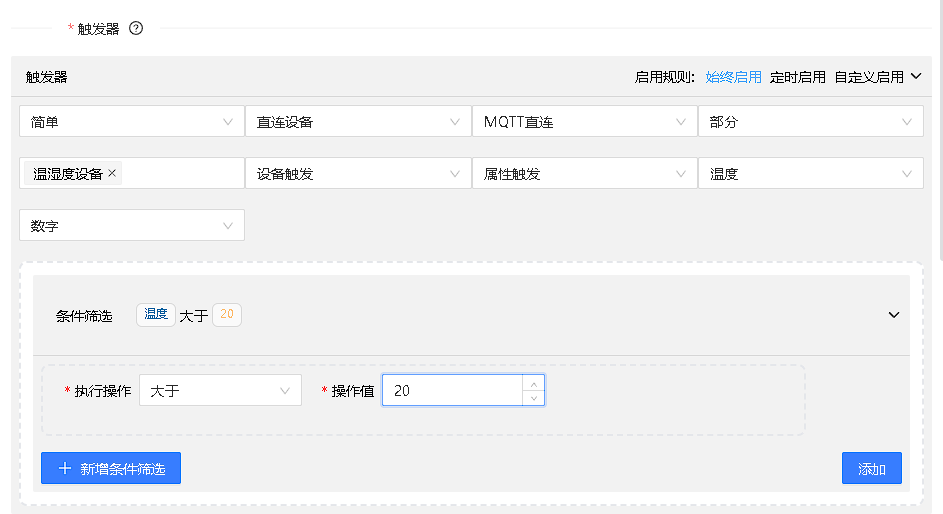The width and height of the screenshot is (943, 514).
Task: Increase 操作值 with the up arrow
Action: click(534, 383)
